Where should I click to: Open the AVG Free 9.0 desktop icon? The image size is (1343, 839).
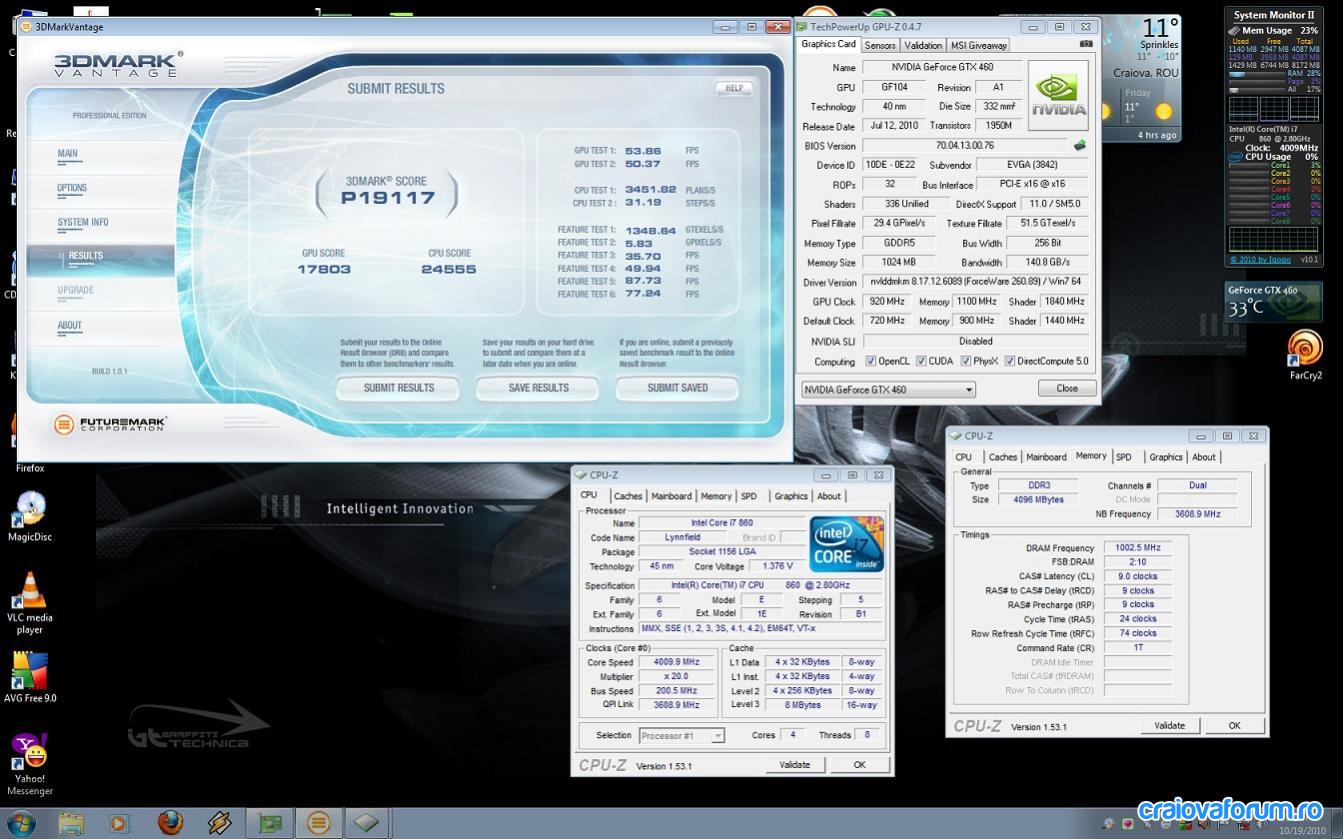tap(30, 677)
